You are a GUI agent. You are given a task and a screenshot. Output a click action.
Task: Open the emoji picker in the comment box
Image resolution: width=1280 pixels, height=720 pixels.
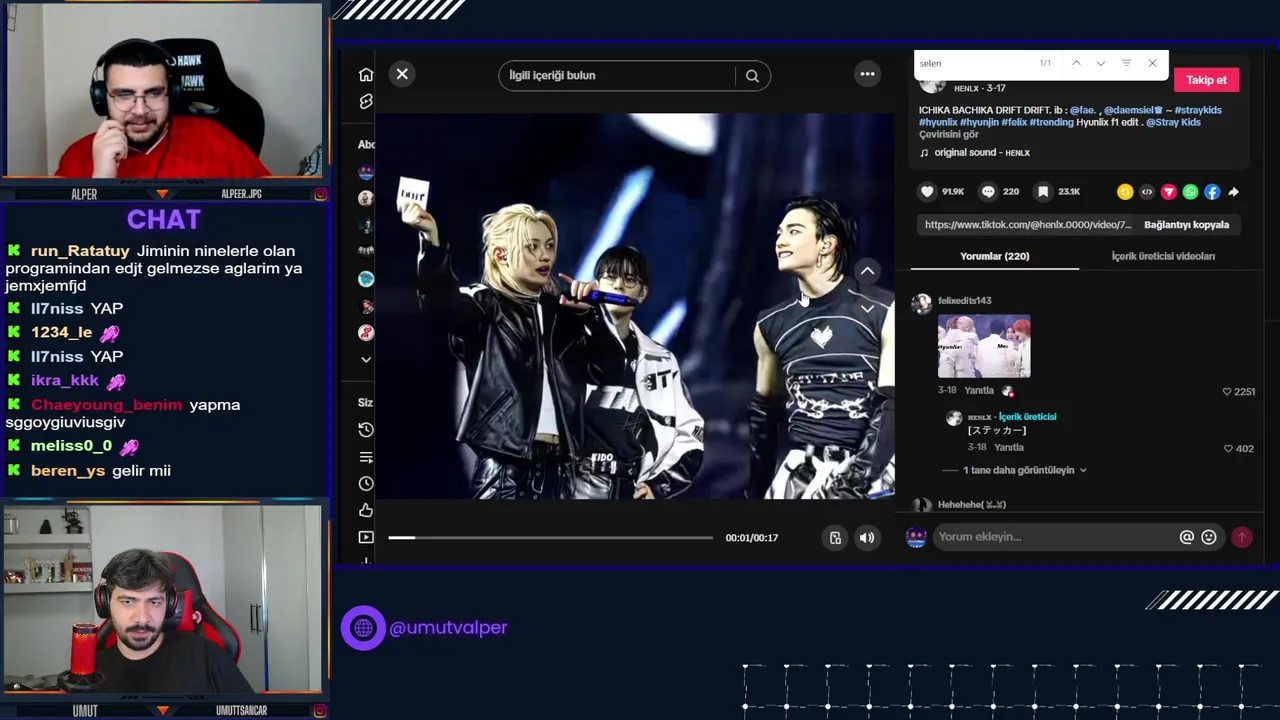click(1209, 537)
